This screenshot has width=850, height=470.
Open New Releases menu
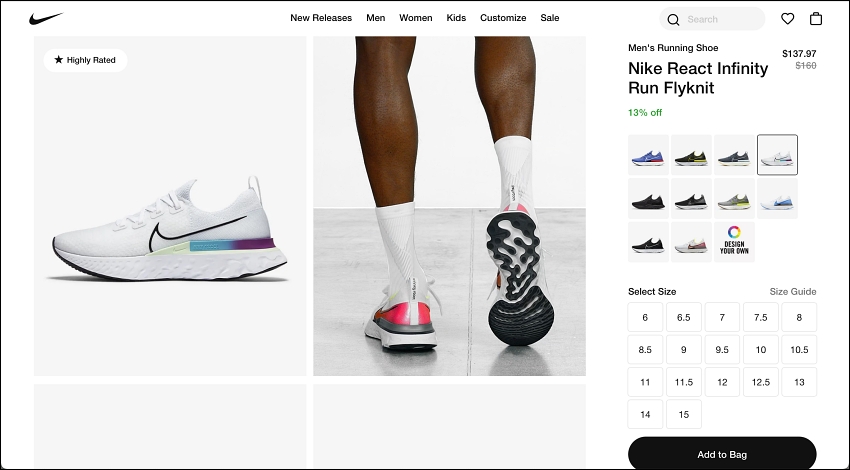pyautogui.click(x=321, y=18)
